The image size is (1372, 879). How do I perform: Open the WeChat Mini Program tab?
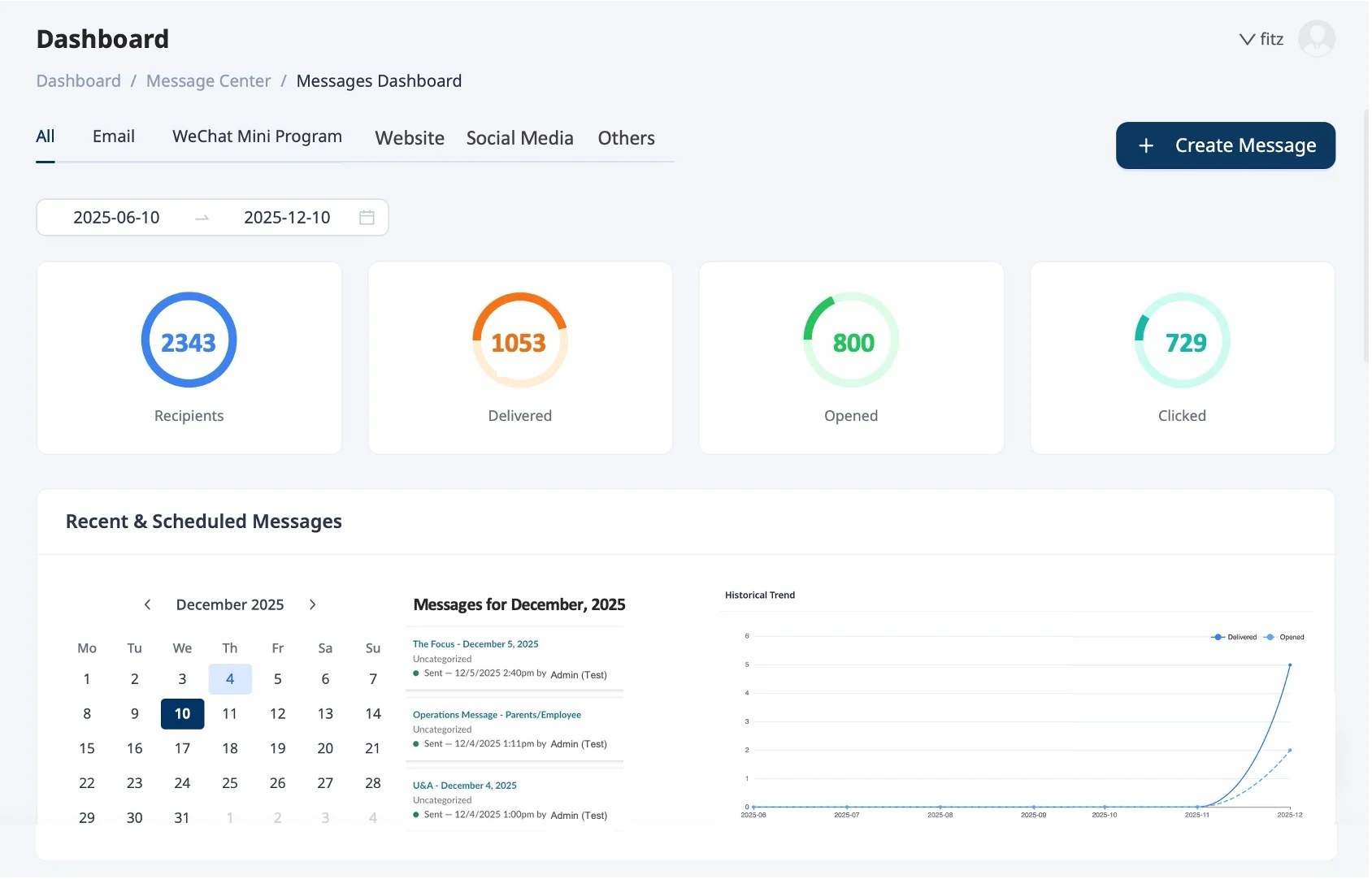tap(257, 136)
